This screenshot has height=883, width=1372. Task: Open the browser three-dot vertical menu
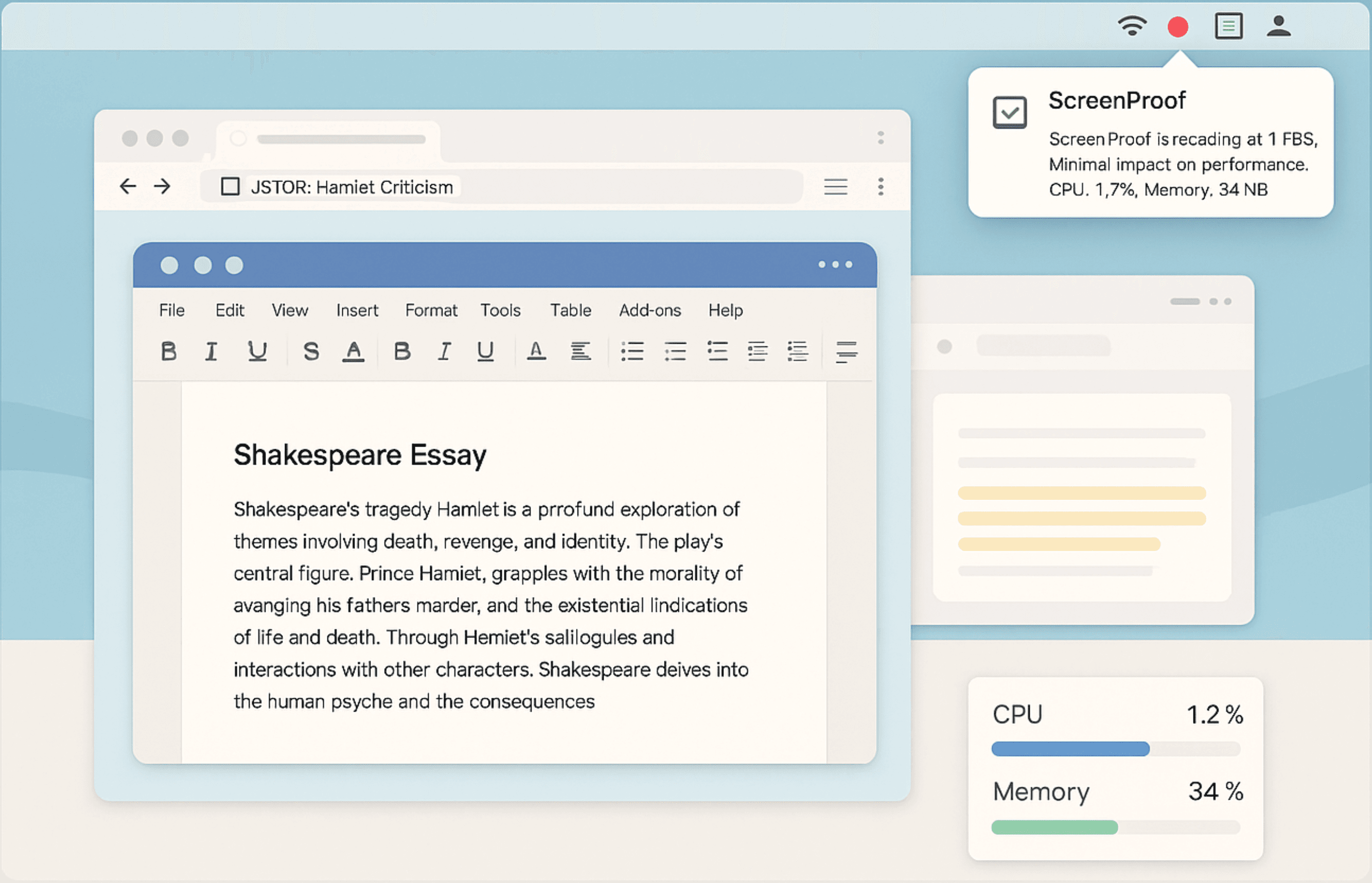pyautogui.click(x=881, y=186)
